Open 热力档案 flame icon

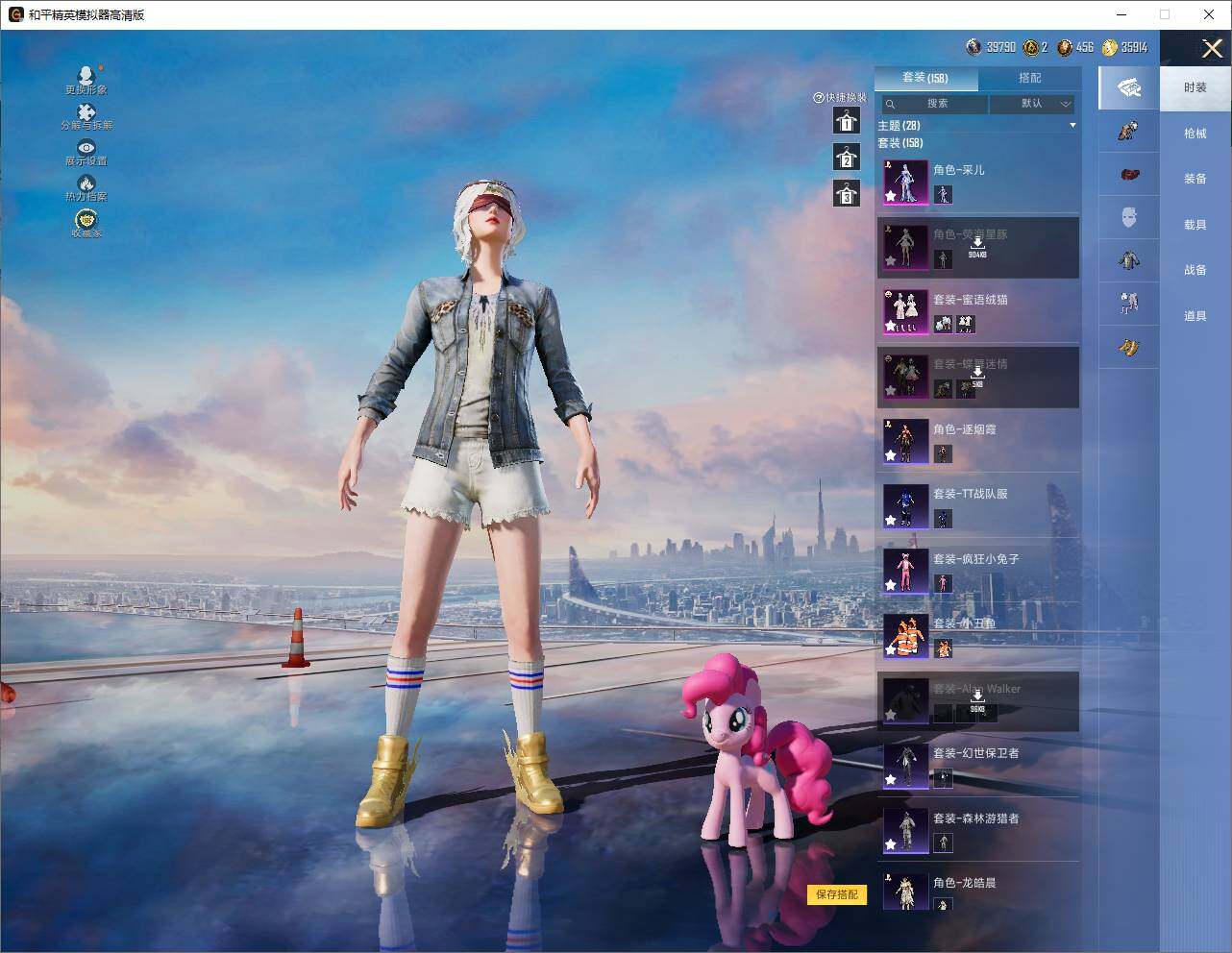pos(86,183)
